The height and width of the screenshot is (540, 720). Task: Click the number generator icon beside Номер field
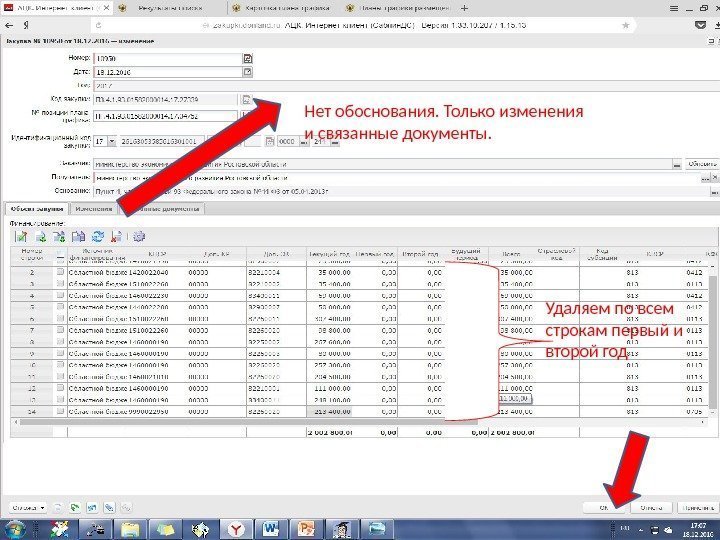[248, 59]
